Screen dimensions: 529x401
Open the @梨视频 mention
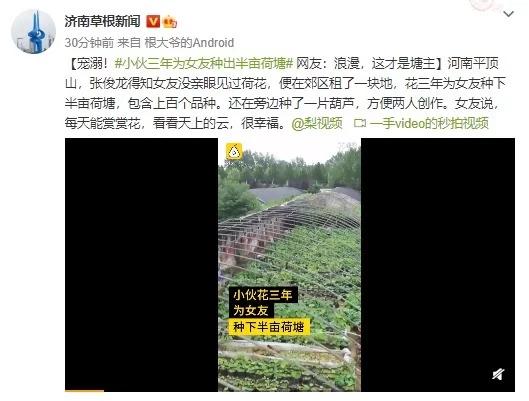(x=317, y=123)
